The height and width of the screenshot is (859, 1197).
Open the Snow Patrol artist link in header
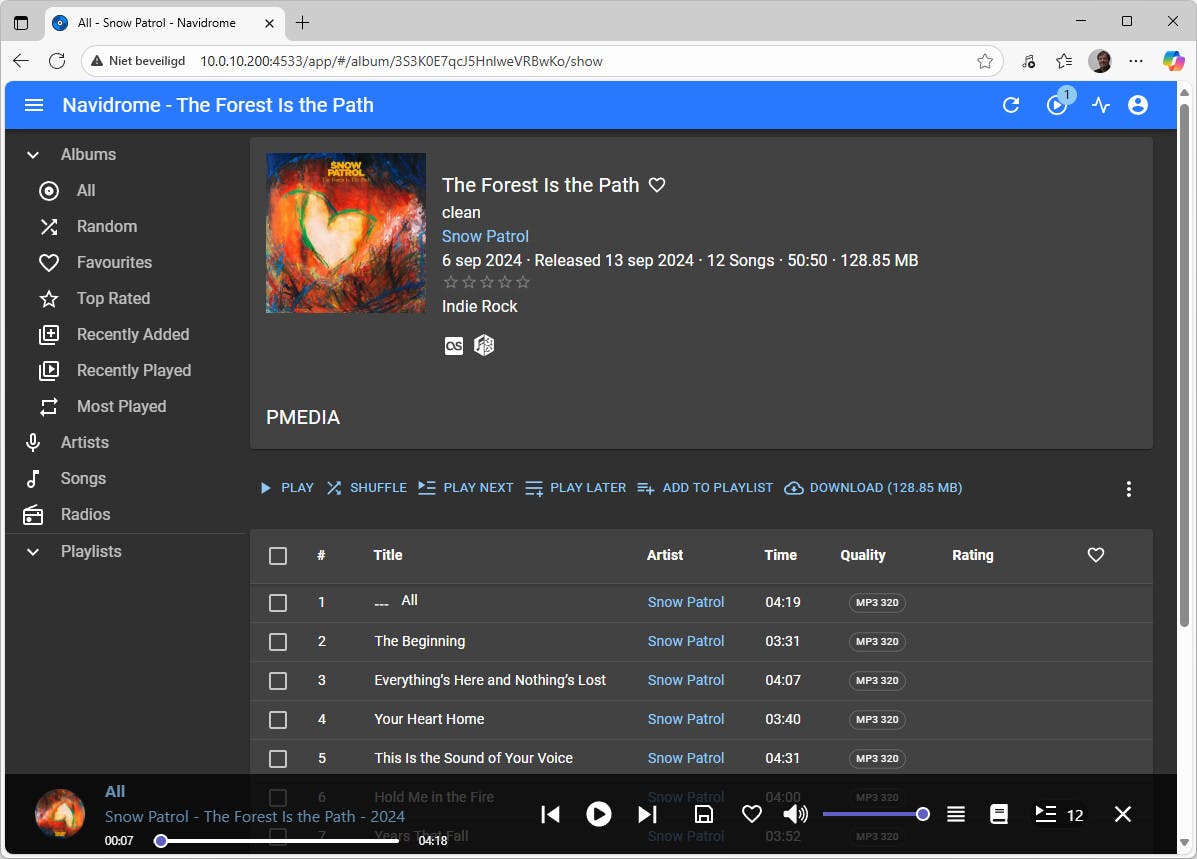tap(485, 237)
